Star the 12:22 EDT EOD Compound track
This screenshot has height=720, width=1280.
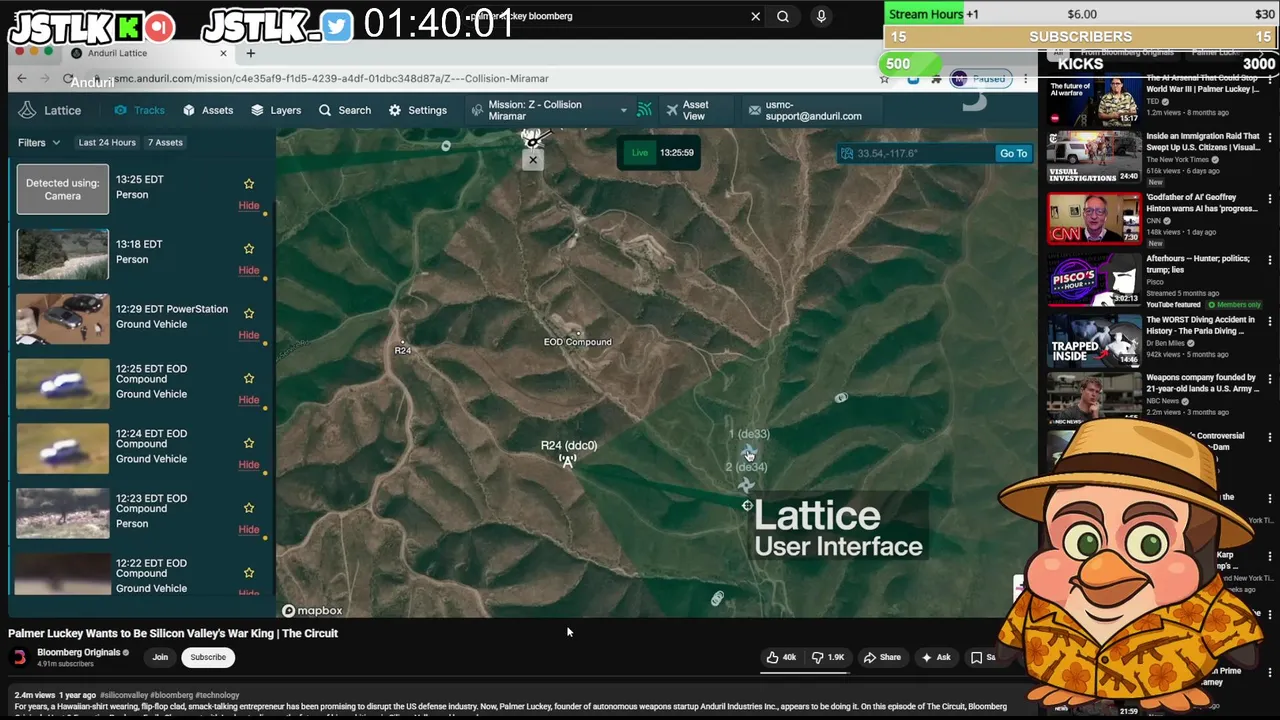pyautogui.click(x=249, y=573)
